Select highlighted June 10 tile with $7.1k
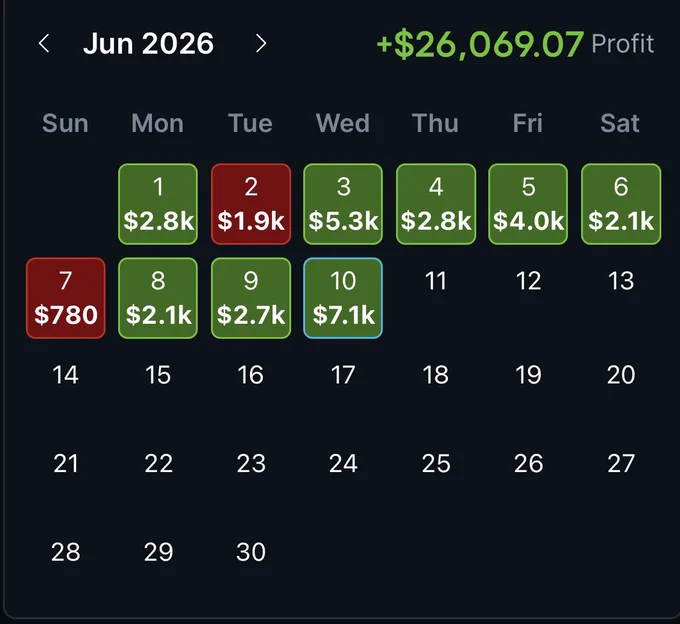Screen dimensions: 680x624 pyautogui.click(x=343, y=298)
